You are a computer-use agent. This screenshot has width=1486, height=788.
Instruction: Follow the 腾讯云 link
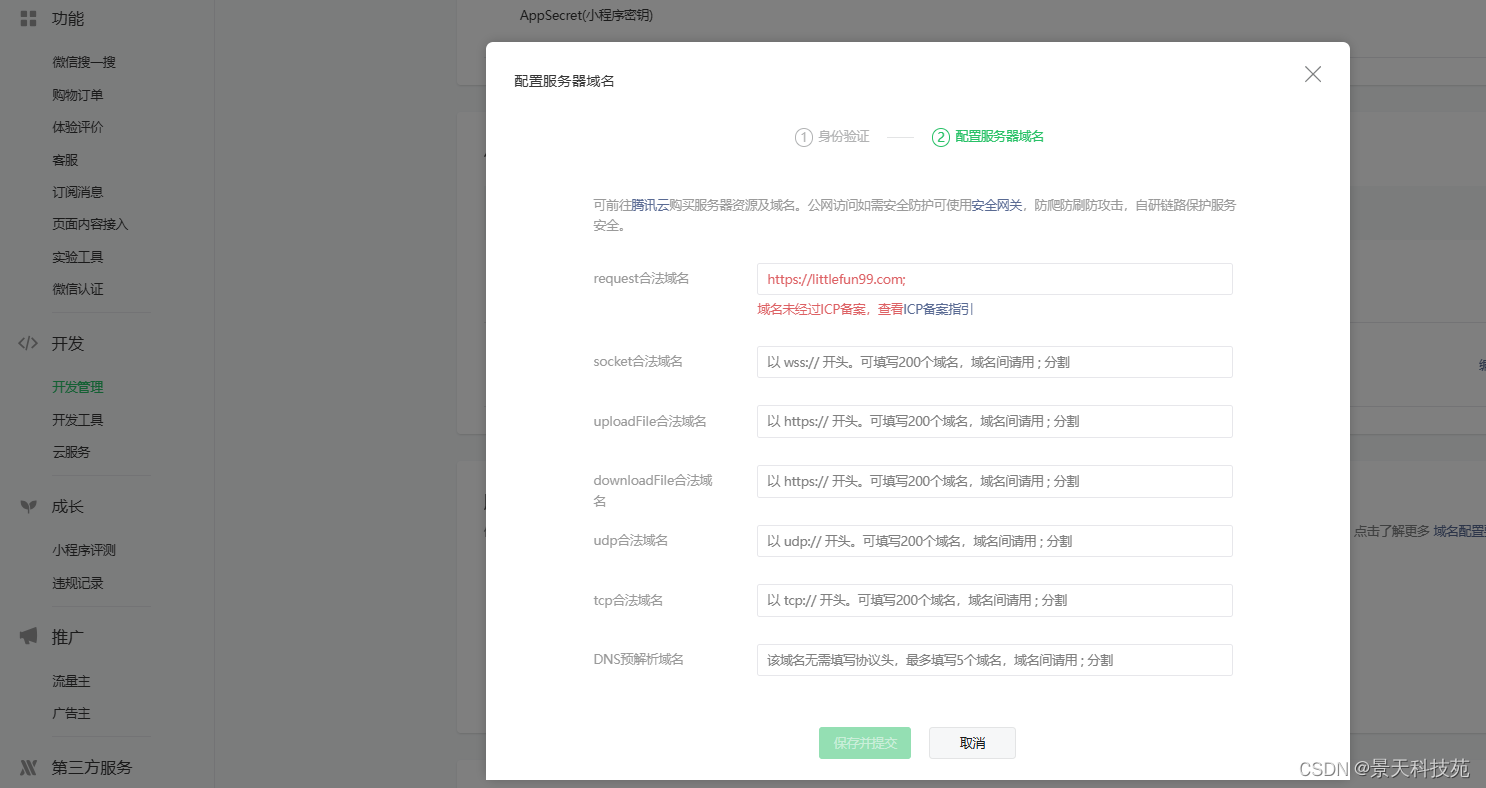pos(650,205)
